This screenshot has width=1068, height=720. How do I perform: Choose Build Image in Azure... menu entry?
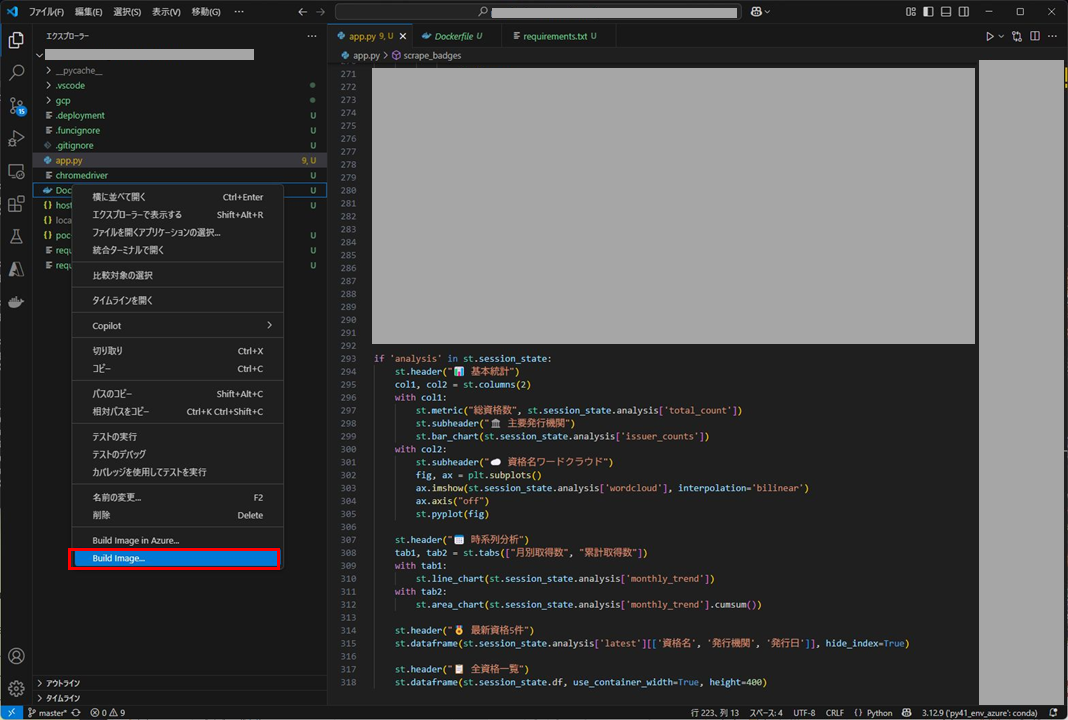pos(136,540)
